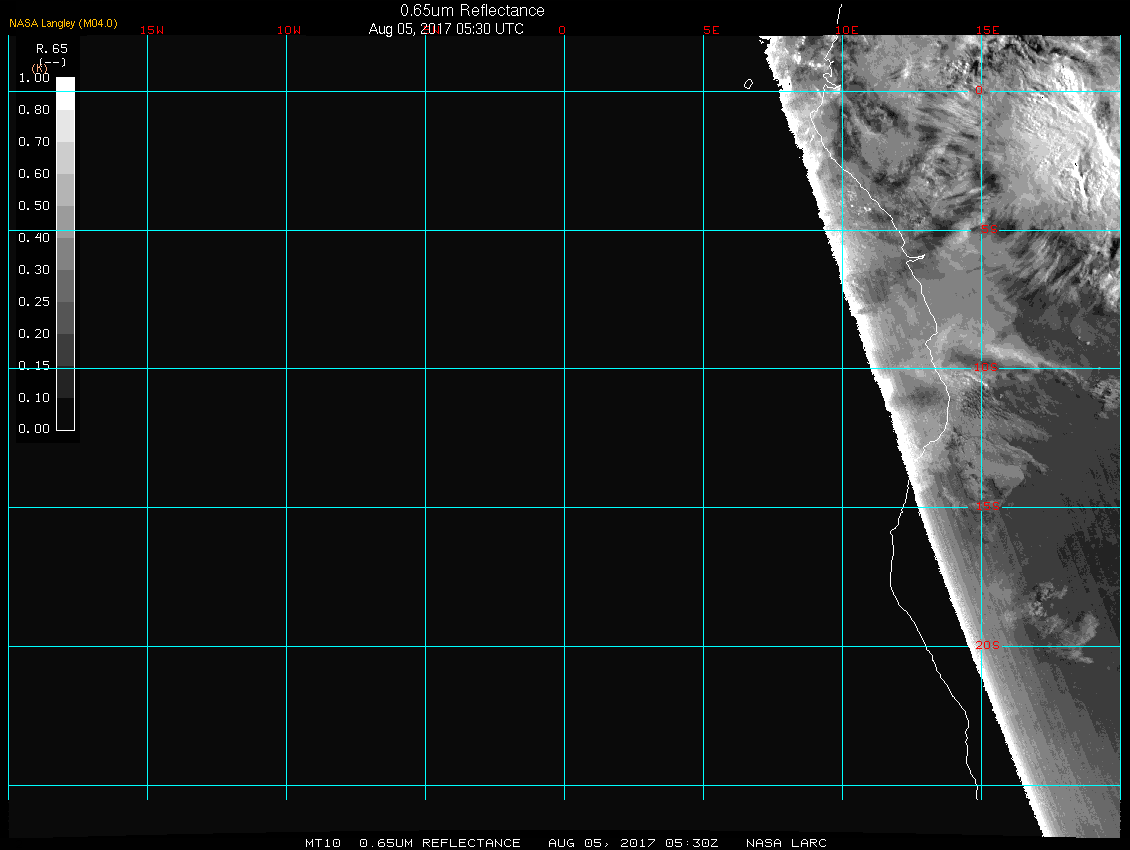The height and width of the screenshot is (850, 1130).
Task: Click the 05:30Z time in the footer
Action: click(x=695, y=843)
